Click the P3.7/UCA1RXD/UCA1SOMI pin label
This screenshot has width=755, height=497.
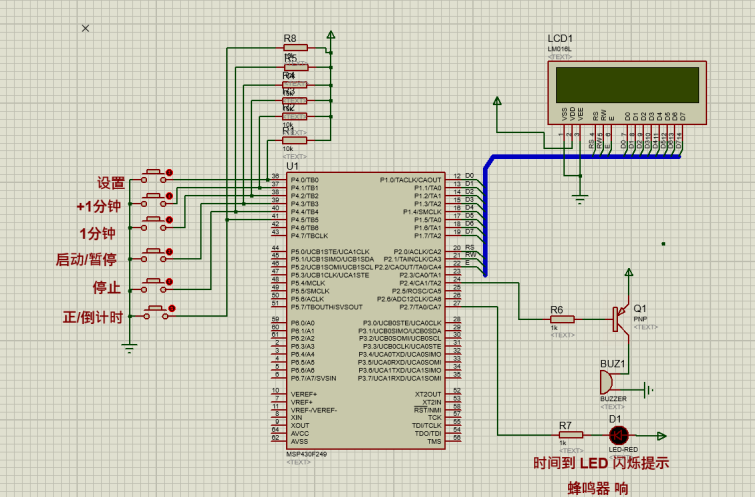[x=399, y=378]
